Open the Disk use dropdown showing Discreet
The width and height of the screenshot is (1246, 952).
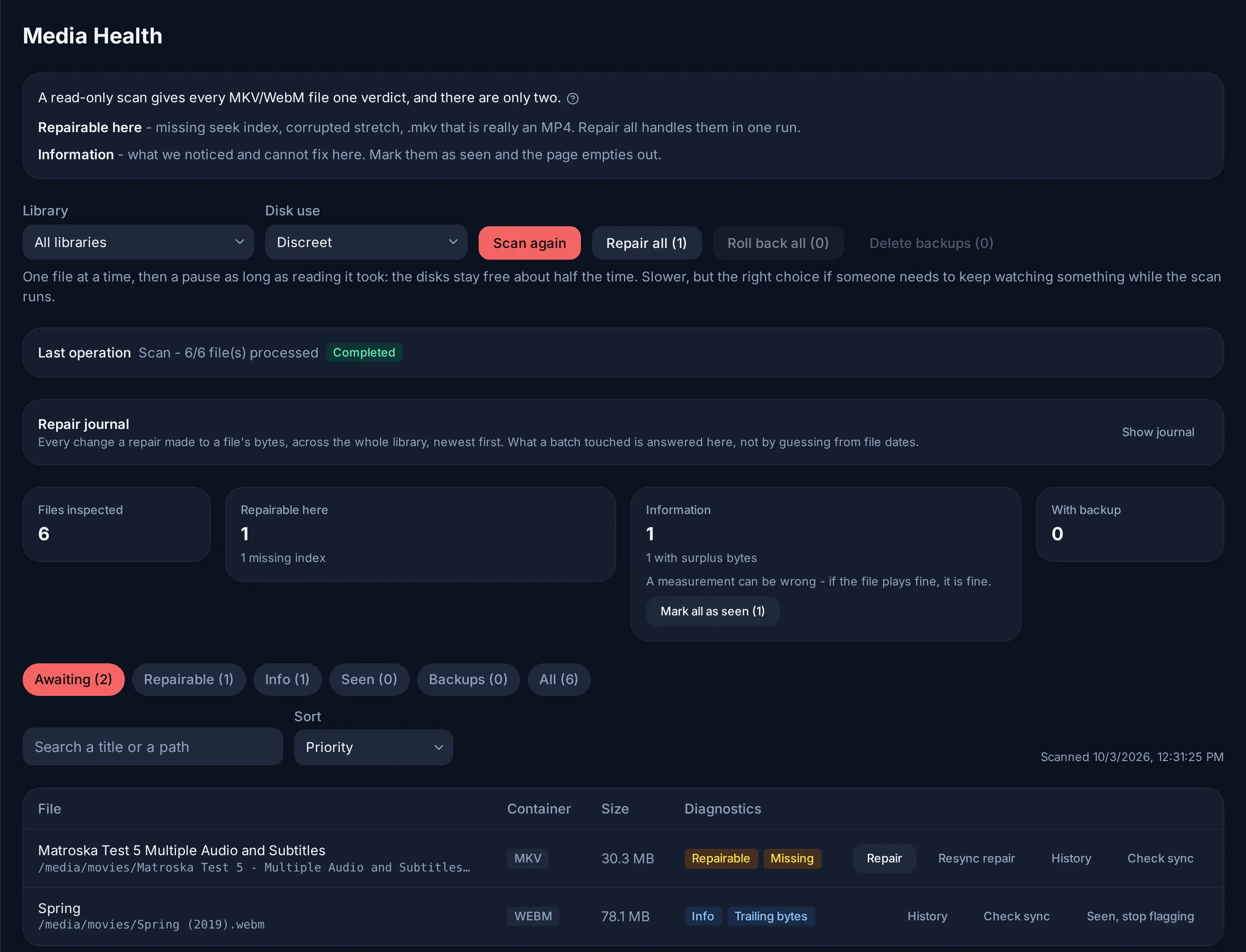366,243
